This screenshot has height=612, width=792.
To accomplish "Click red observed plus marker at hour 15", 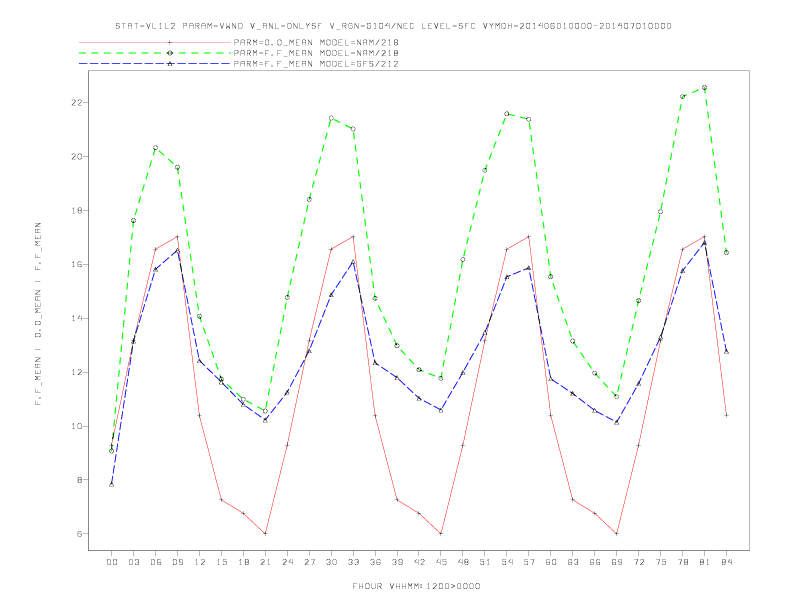I will point(221,500).
